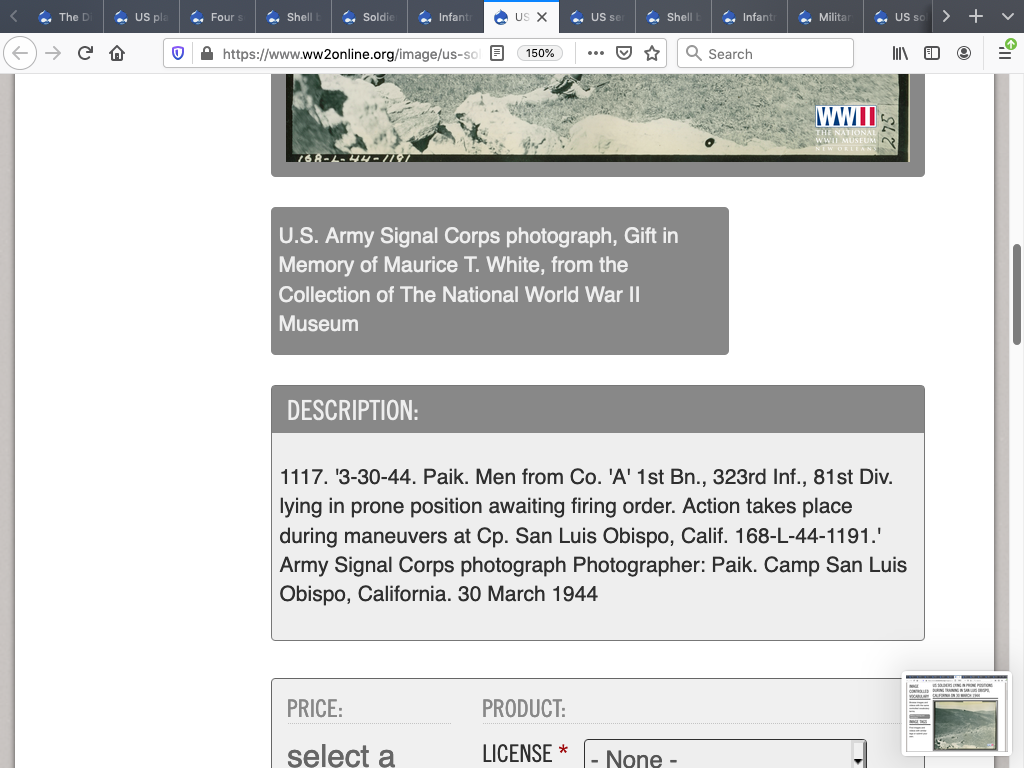Open a new browser tab
The height and width of the screenshot is (768, 1024).
coord(976,17)
